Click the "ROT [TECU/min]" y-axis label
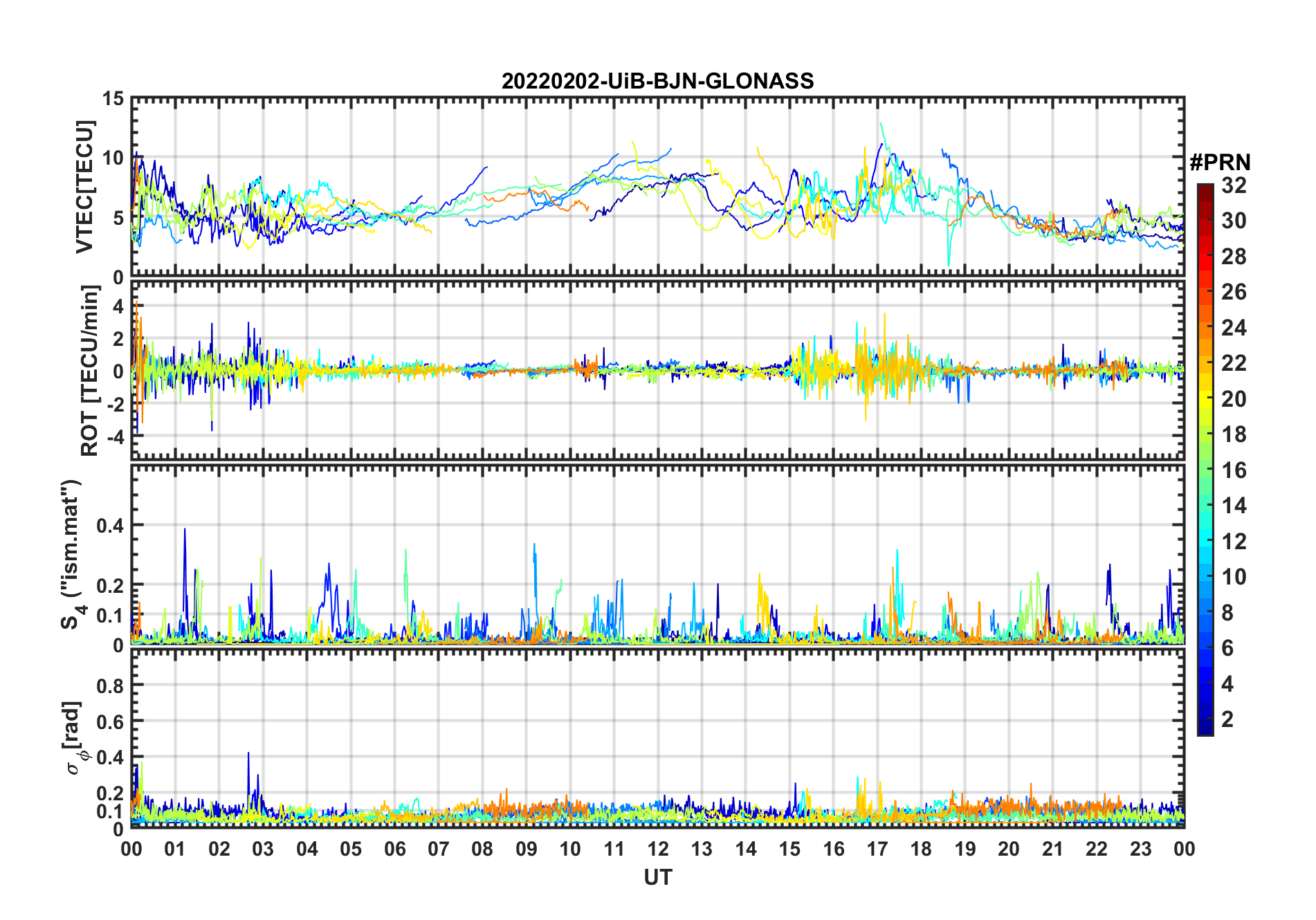1316x920 pixels. [89, 370]
